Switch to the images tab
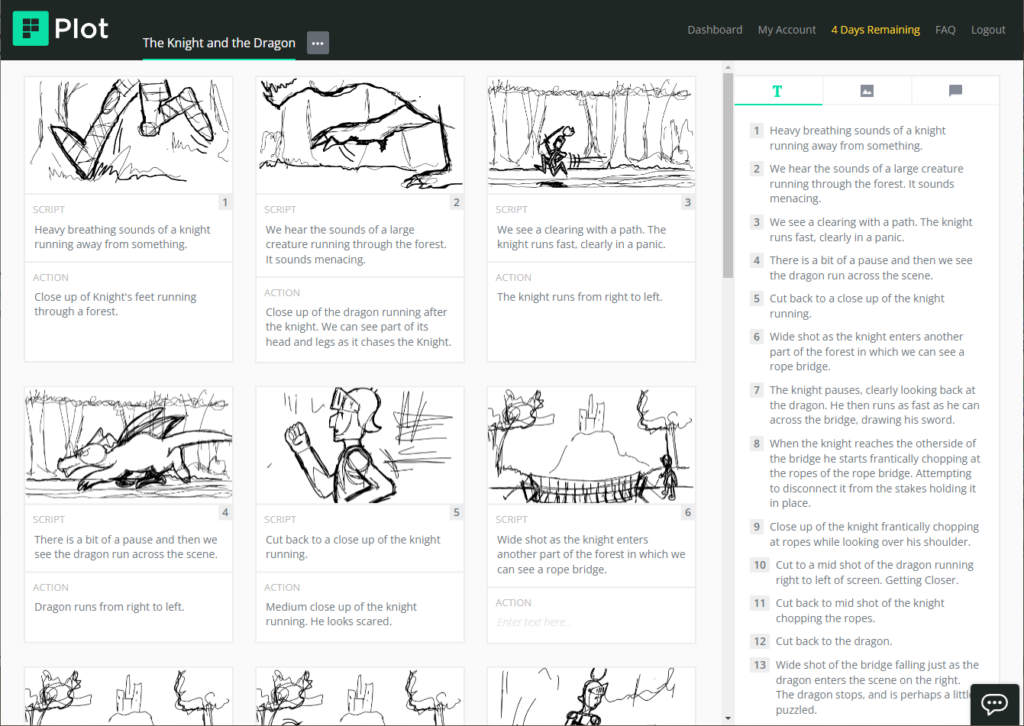The width and height of the screenshot is (1024, 726). pyautogui.click(x=867, y=91)
